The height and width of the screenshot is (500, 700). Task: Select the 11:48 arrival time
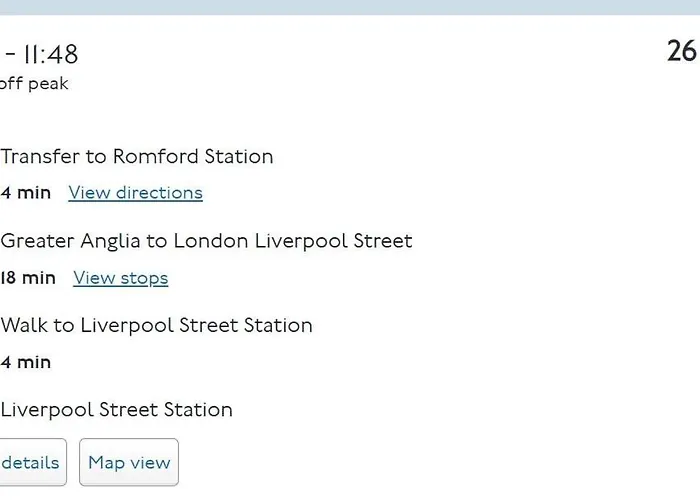point(51,54)
